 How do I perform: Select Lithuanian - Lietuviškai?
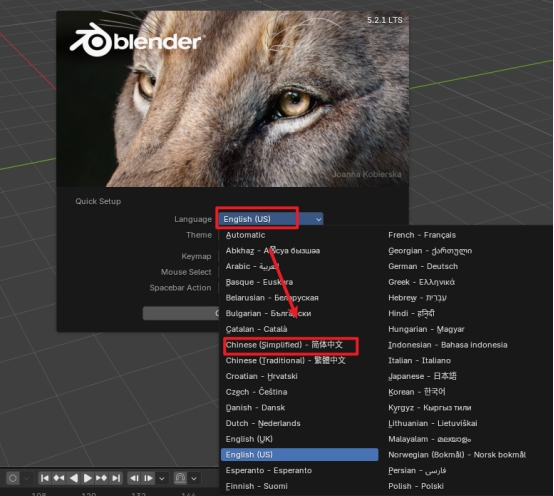tap(467, 423)
